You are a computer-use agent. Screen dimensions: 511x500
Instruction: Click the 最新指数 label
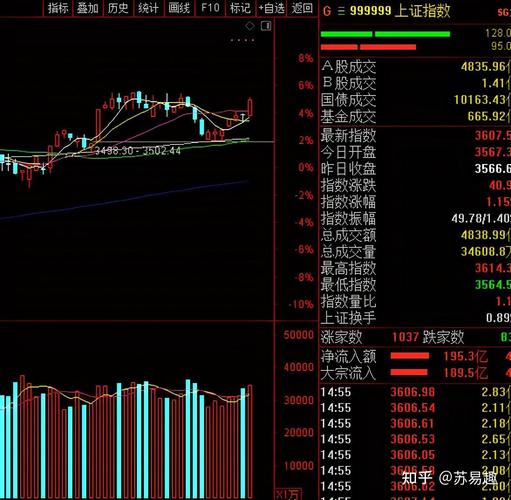point(348,136)
